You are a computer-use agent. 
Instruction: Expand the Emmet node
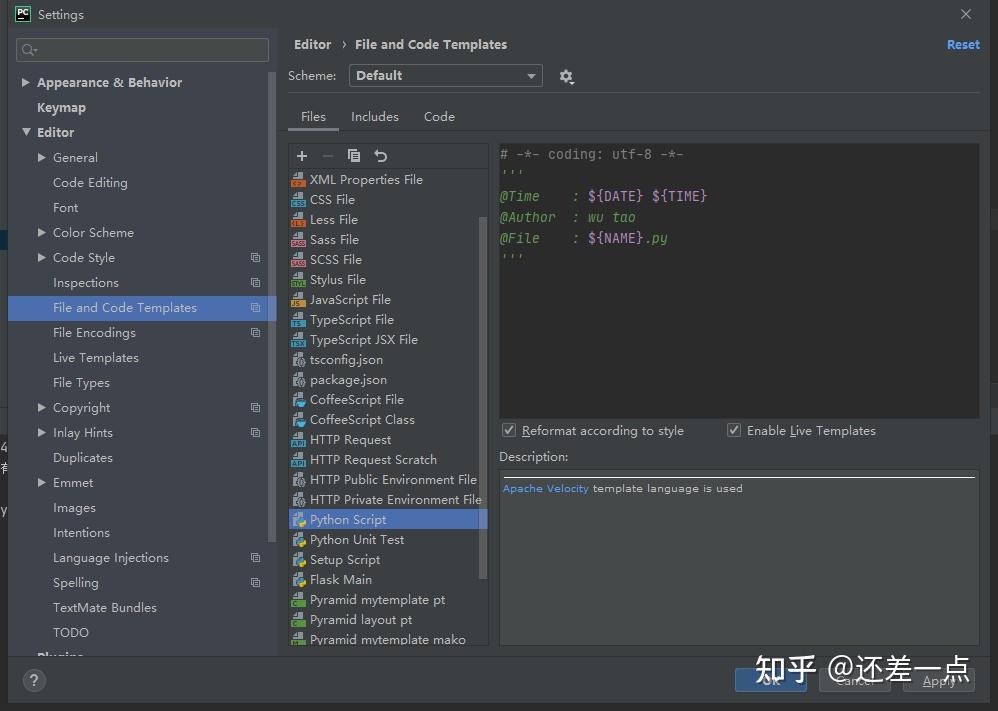41,482
